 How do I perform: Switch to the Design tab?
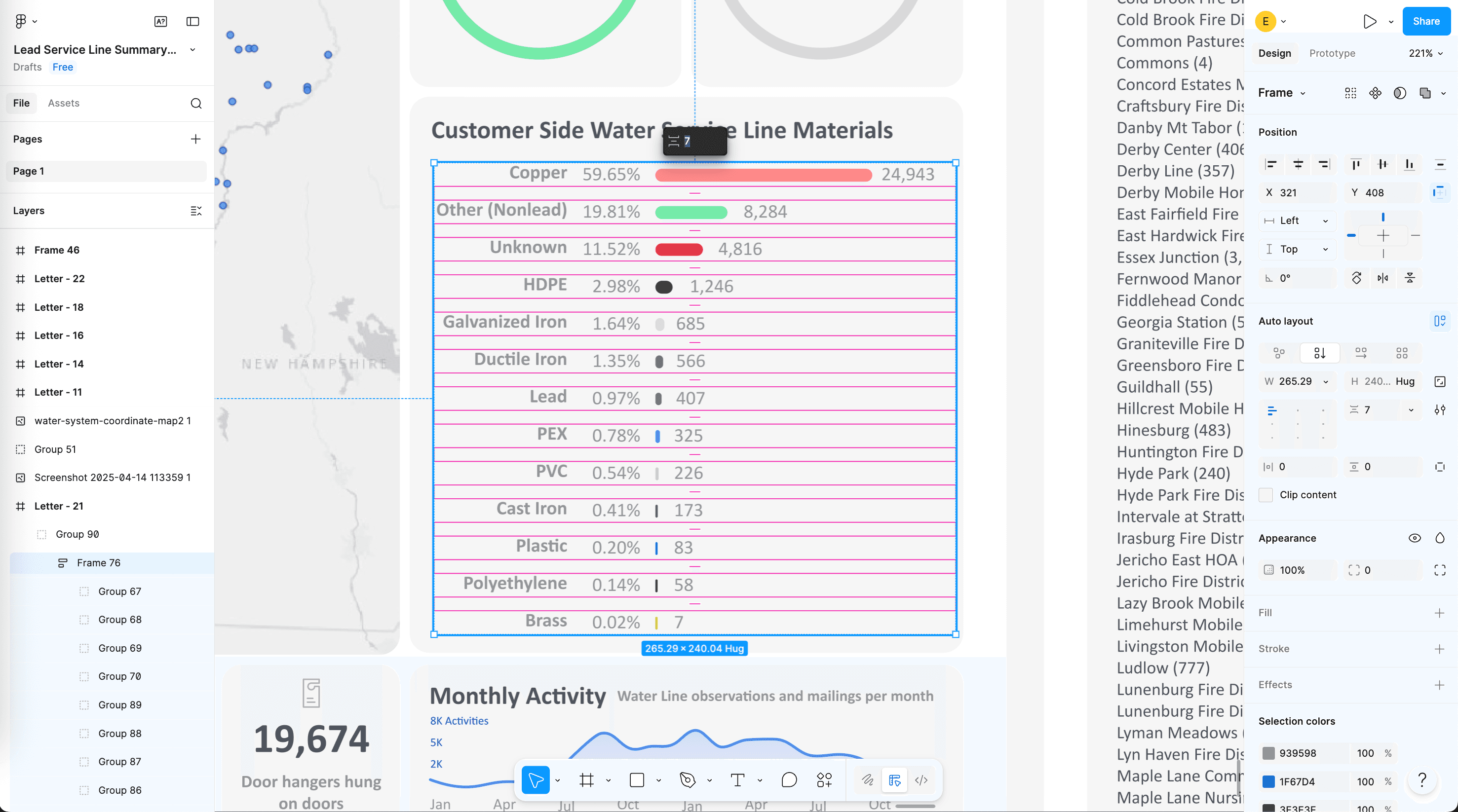1274,53
